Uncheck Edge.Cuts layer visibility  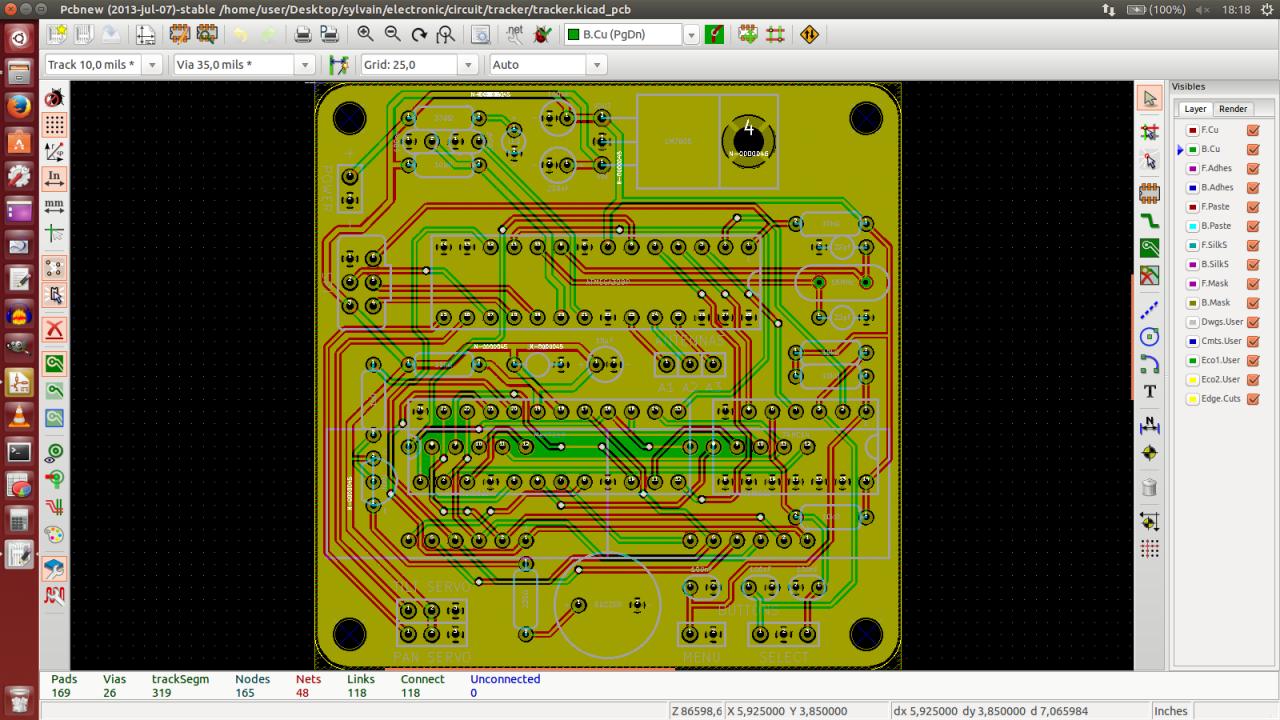1253,399
